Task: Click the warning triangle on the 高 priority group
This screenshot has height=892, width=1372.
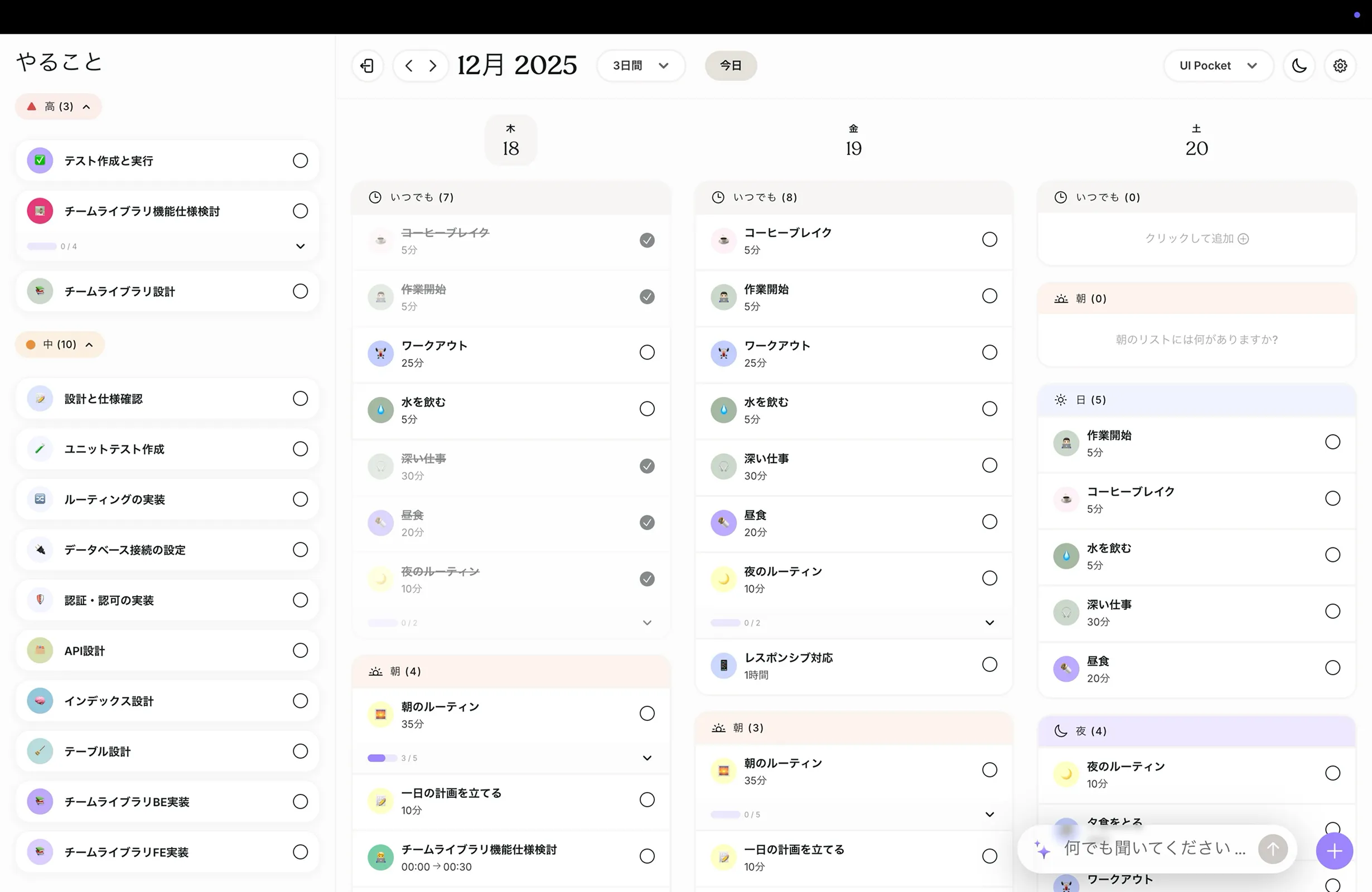Action: coord(31,106)
